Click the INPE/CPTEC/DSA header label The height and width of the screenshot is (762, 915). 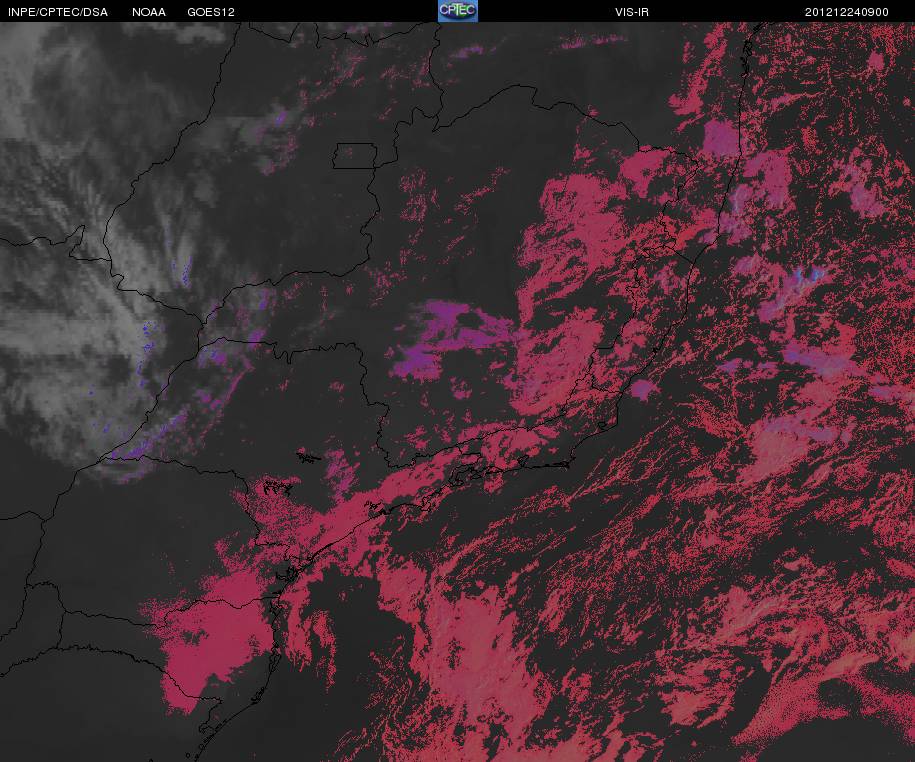tap(58, 12)
